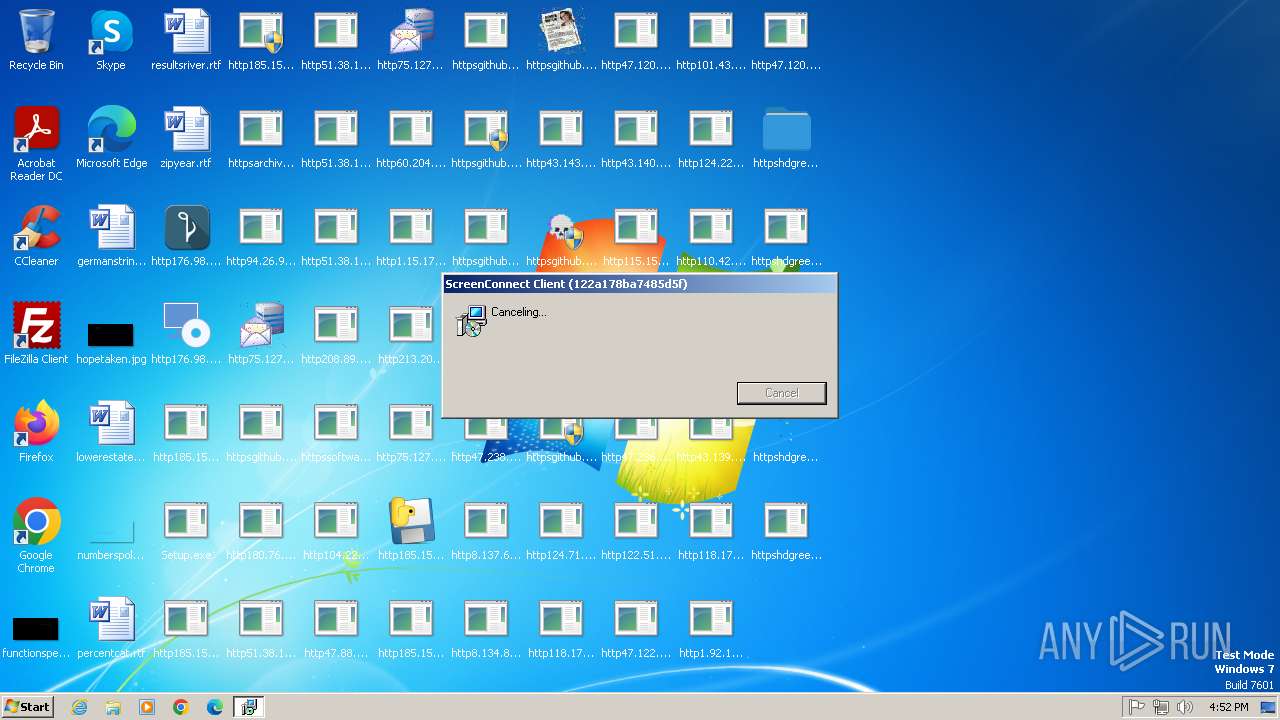Screen dimensions: 1280x720
Task: Open Edge from the taskbar
Action: pyautogui.click(x=215, y=707)
